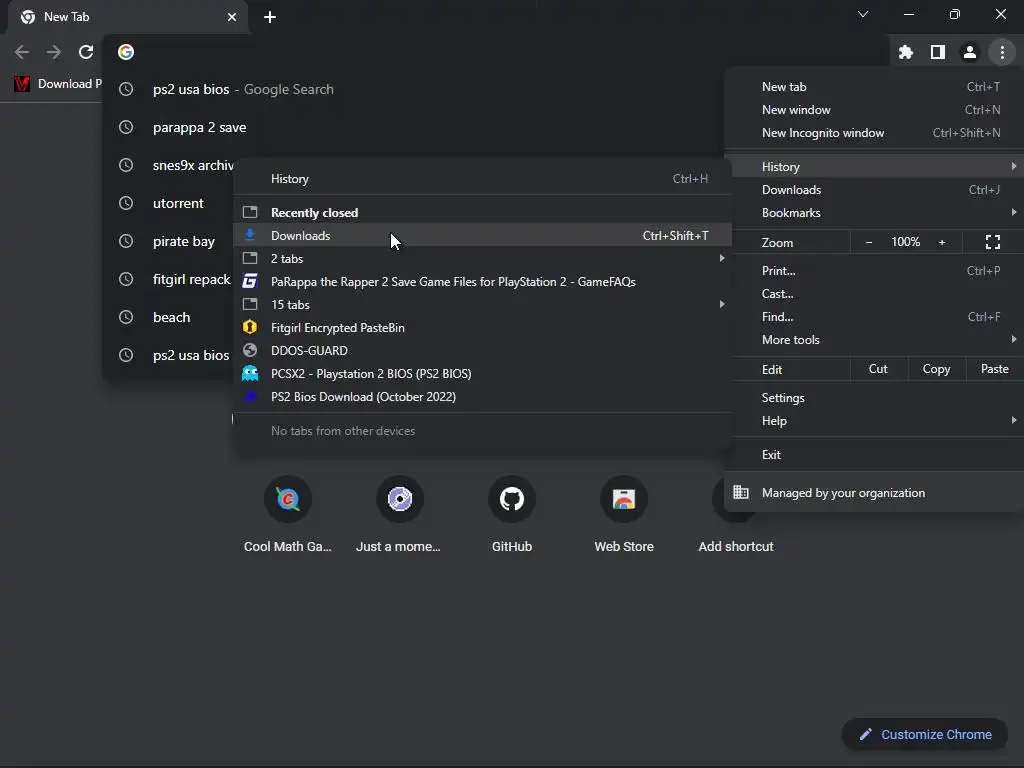Screen dimensions: 1024x768
Task: Click the fullscreen zoom icon
Action: coord(993,242)
